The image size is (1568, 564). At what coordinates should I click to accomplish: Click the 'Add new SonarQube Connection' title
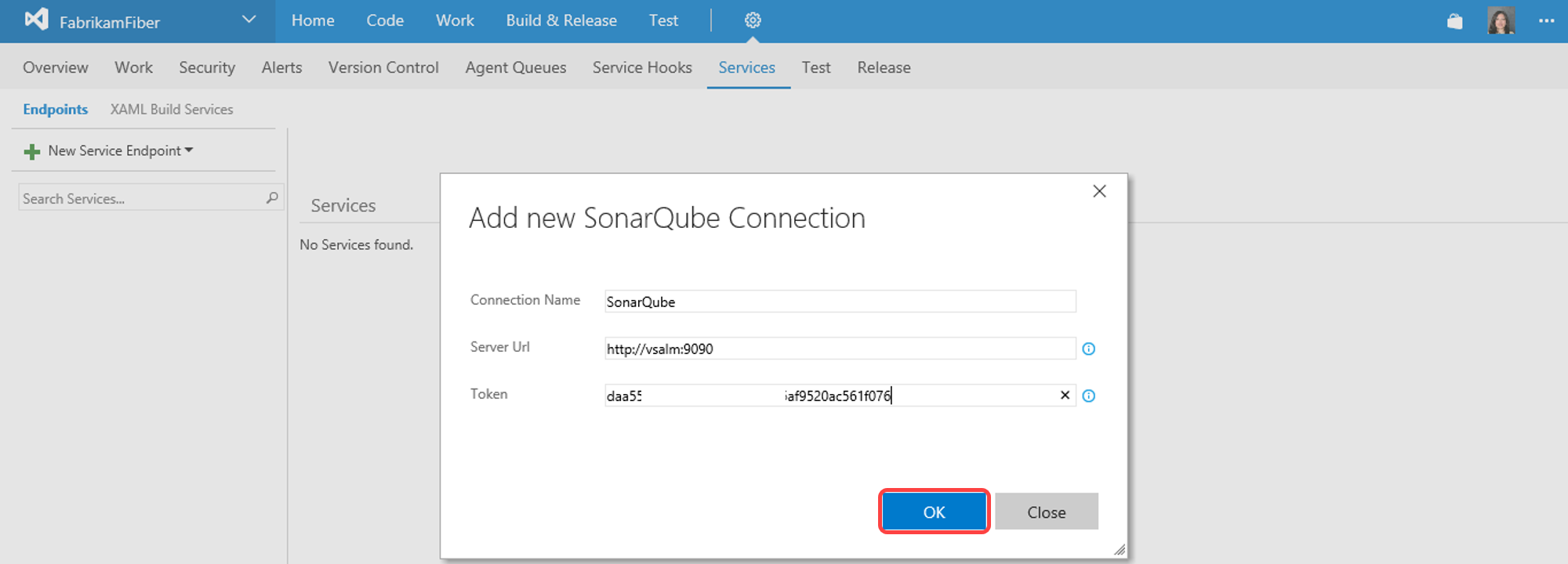[x=667, y=218]
